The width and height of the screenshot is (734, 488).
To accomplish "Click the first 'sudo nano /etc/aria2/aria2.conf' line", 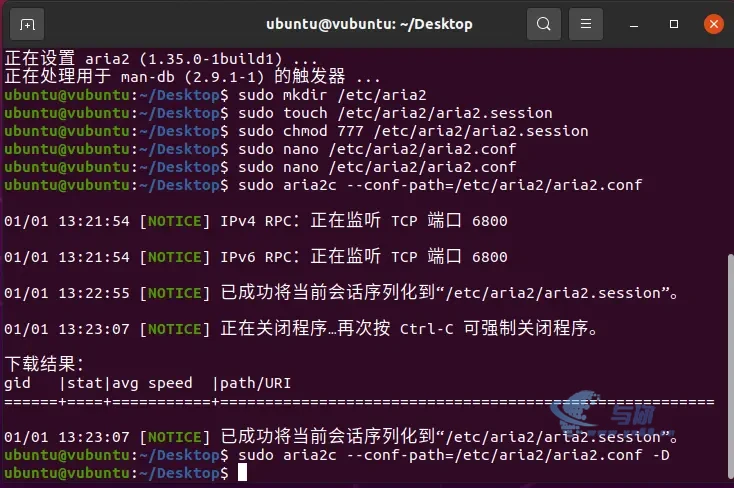I will tap(260, 149).
